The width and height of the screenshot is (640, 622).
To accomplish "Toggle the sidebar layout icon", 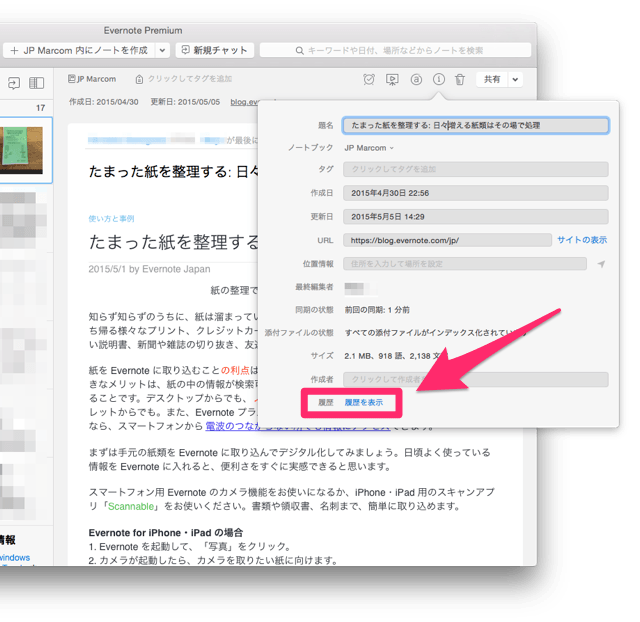I will 36,83.
